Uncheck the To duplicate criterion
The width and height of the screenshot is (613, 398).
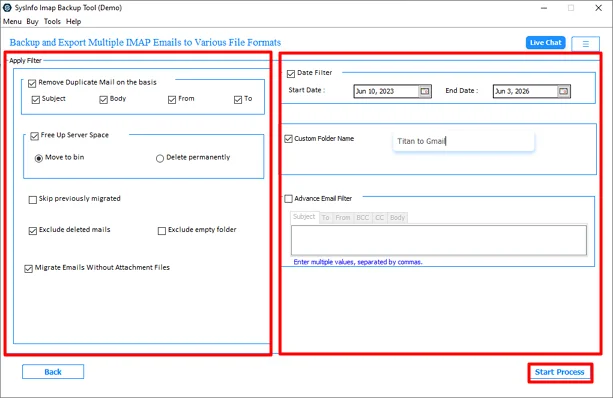(x=238, y=100)
